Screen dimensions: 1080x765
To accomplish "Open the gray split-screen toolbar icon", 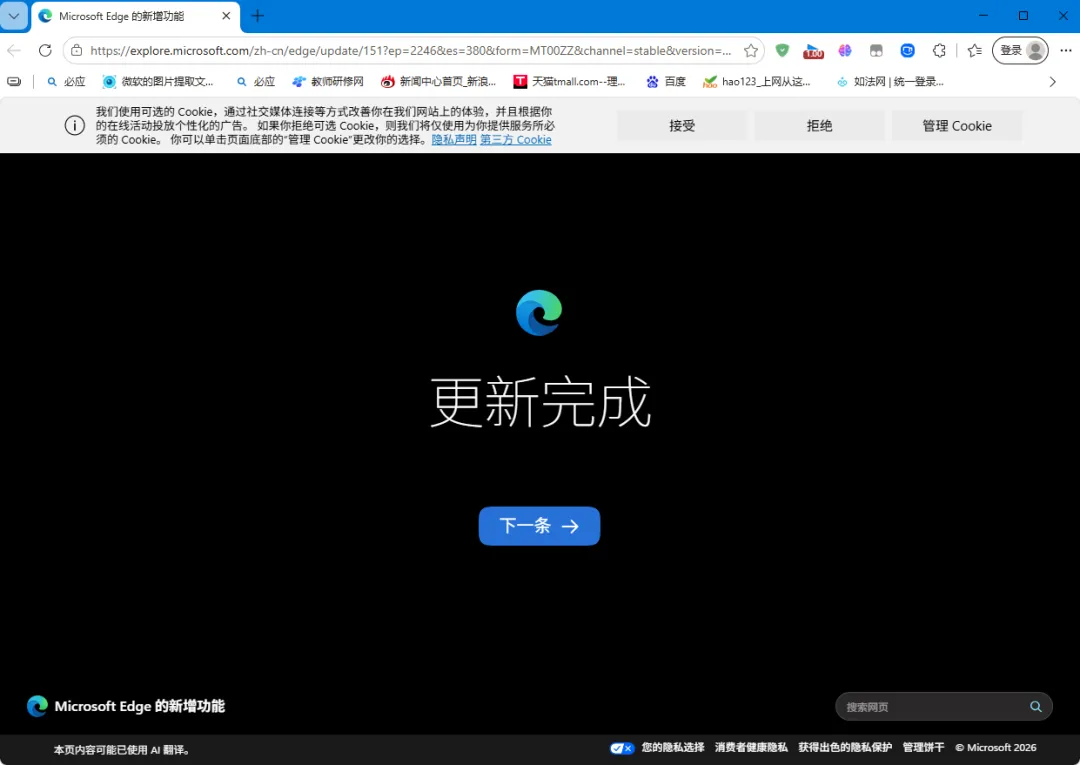I will [x=876, y=50].
